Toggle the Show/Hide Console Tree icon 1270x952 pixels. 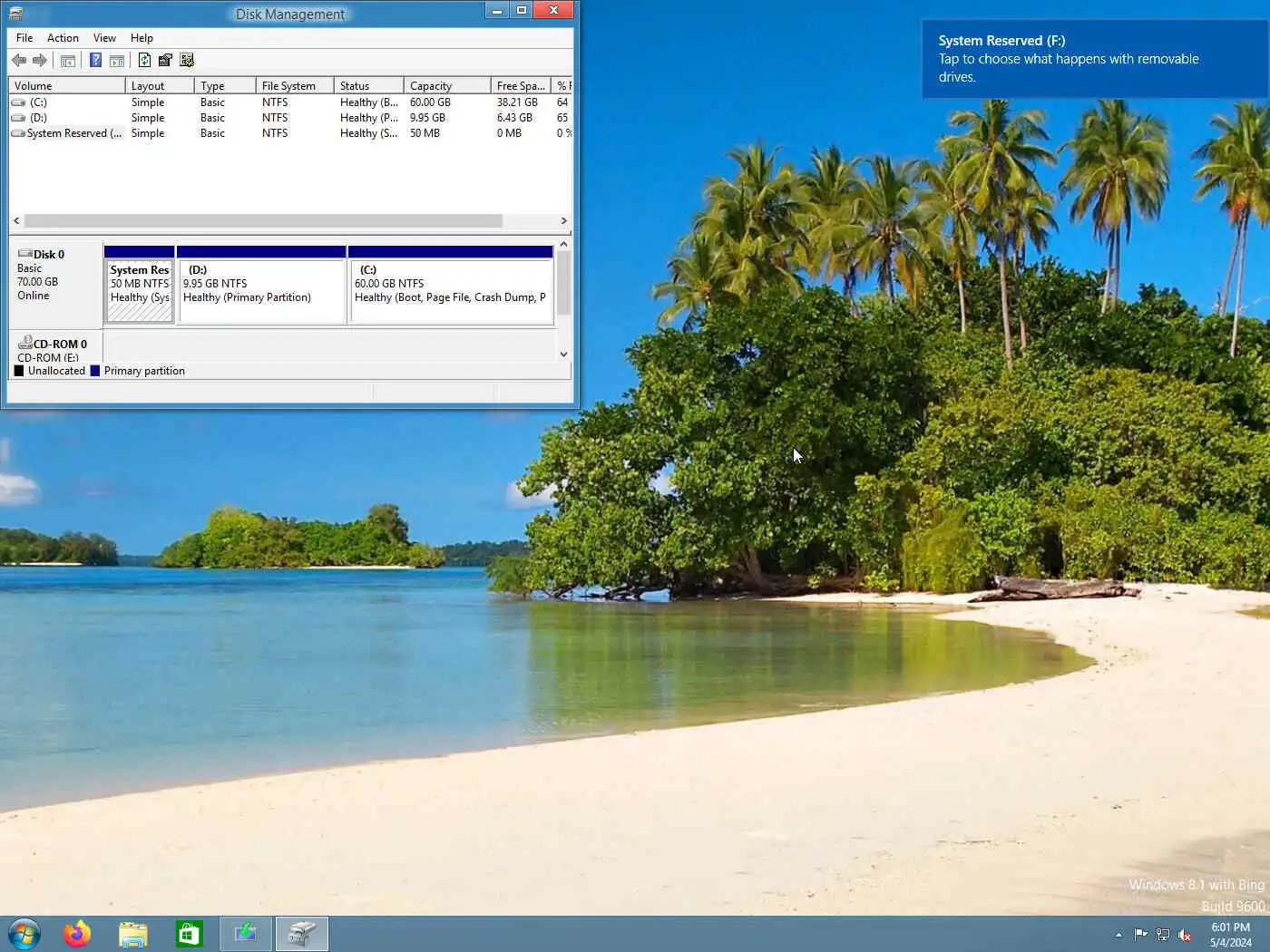coord(68,61)
